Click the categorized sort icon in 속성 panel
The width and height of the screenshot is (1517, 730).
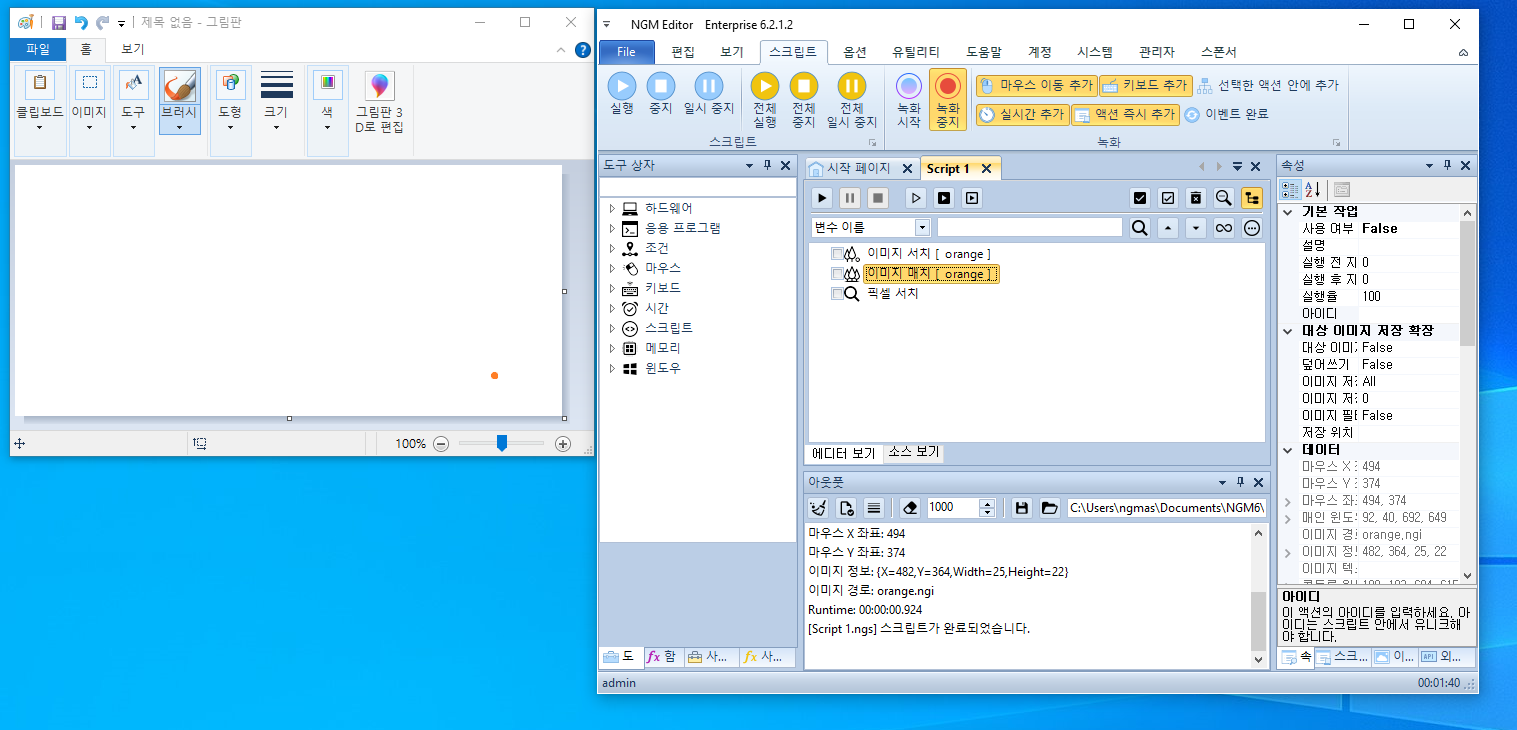tap(1290, 189)
